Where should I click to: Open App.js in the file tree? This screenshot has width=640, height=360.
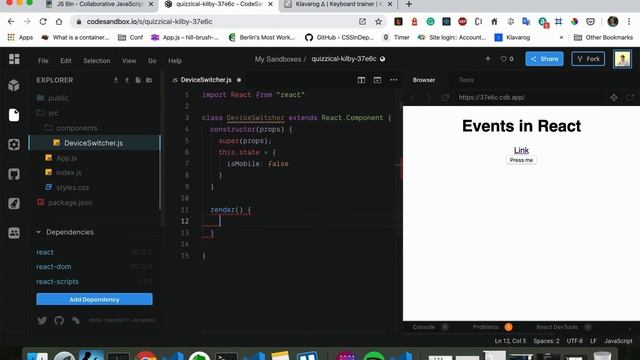click(x=67, y=158)
